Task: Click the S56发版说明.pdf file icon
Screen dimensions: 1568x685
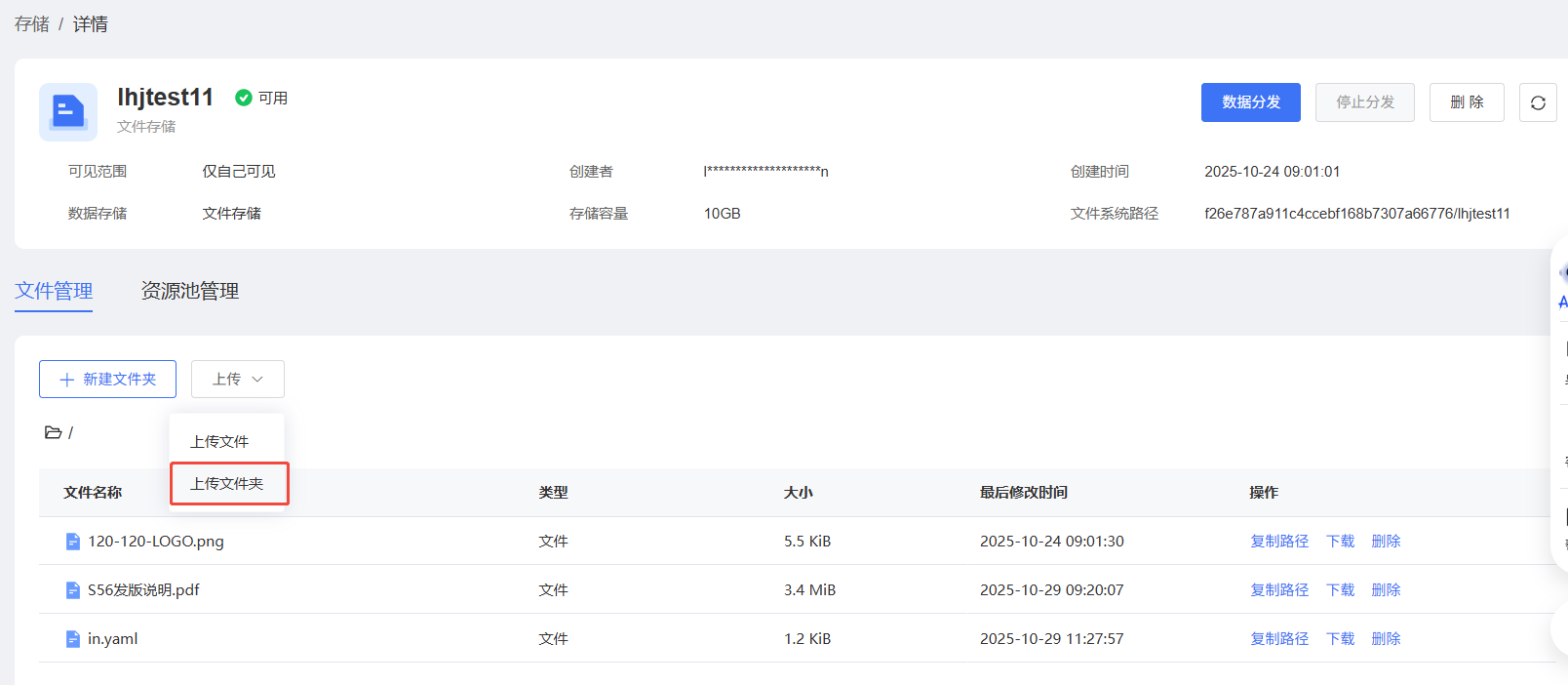Action: point(72,590)
